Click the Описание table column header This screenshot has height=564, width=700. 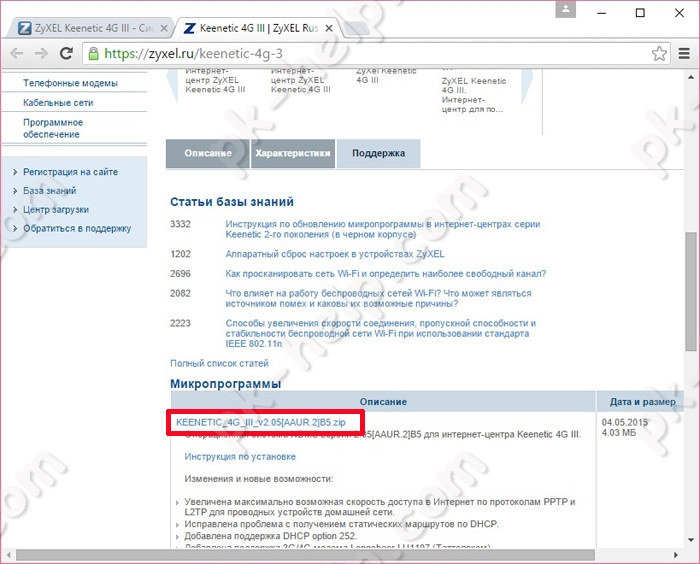(383, 401)
